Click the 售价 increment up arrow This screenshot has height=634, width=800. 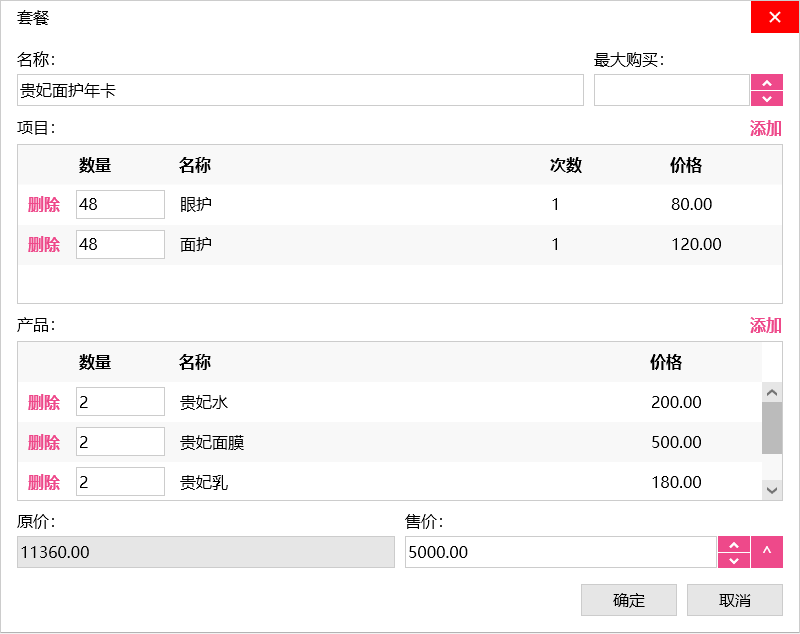[x=734, y=544]
